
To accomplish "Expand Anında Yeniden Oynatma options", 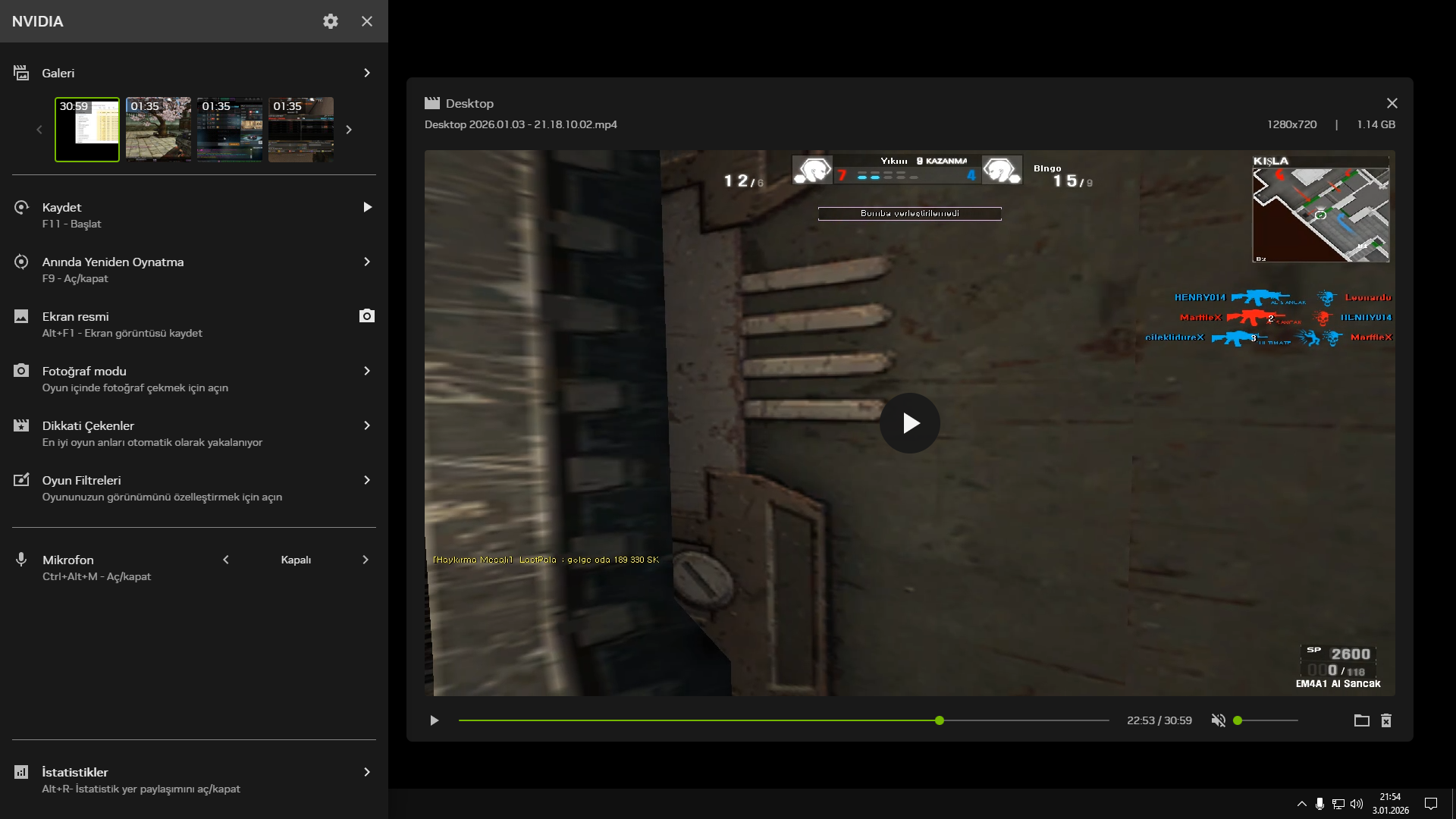I will [x=367, y=262].
